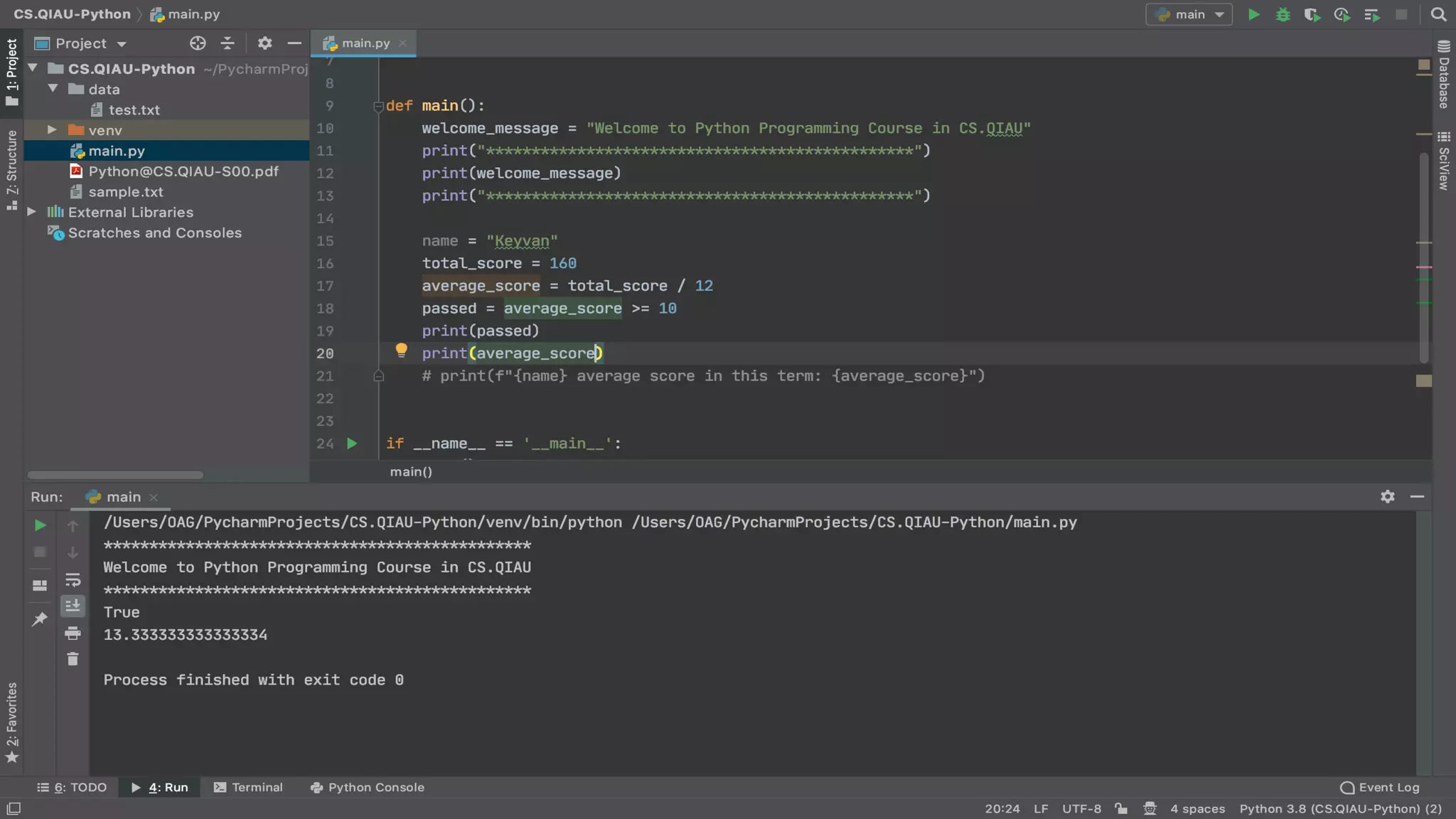Rerun main with the green play icon in the Run panel

coord(40,525)
